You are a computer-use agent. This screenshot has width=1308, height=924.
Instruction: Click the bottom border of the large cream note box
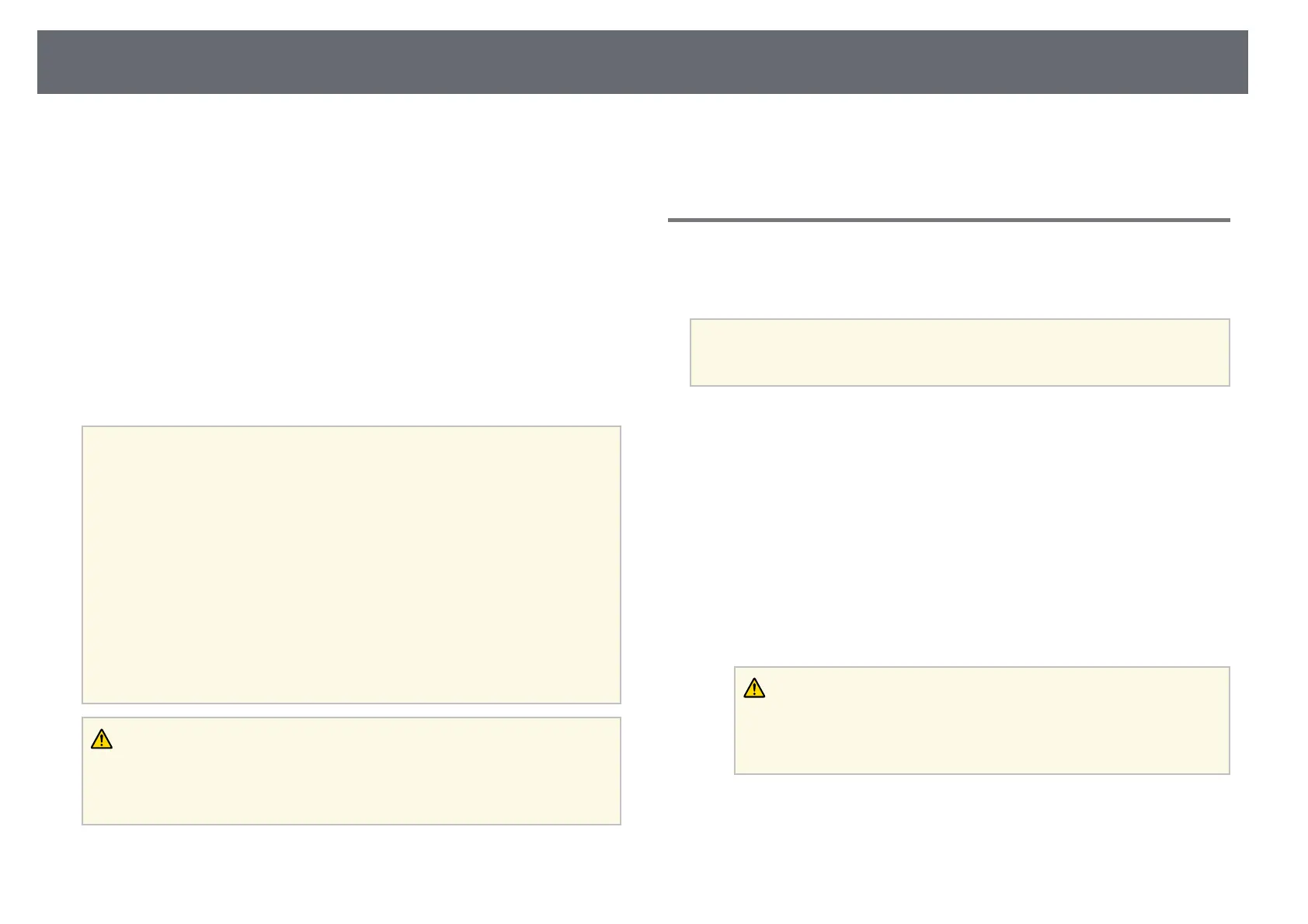[351, 703]
